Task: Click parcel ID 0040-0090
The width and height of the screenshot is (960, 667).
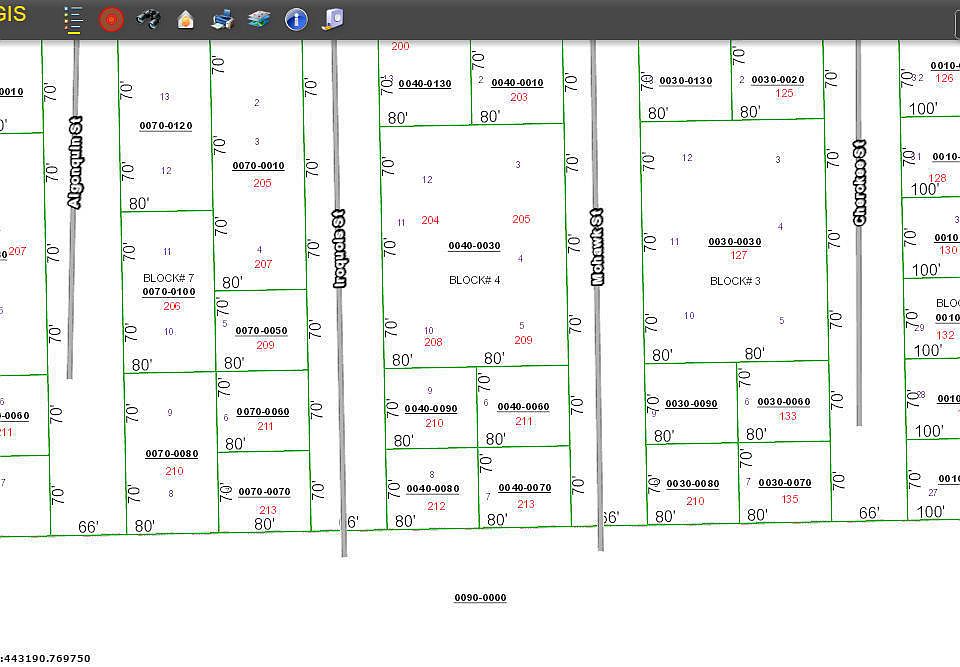Action: 431,409
